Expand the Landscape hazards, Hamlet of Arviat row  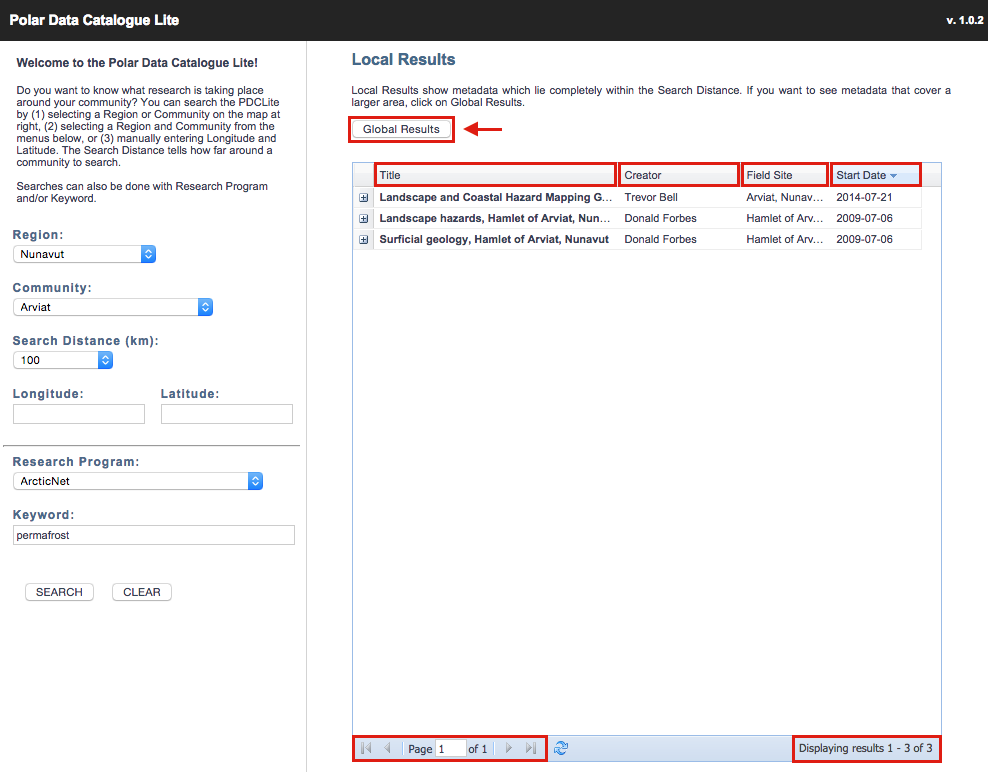click(364, 219)
